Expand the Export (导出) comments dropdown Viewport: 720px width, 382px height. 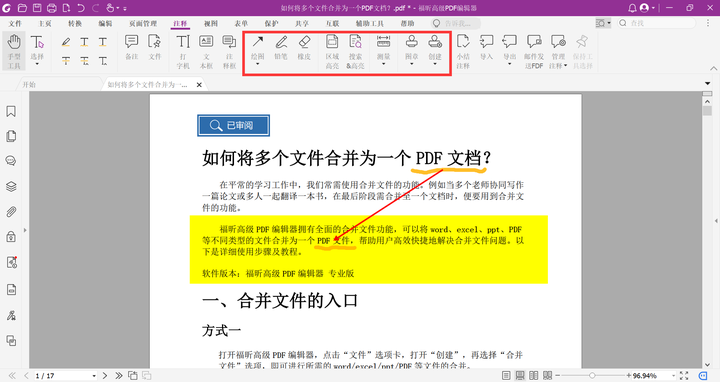click(x=509, y=64)
